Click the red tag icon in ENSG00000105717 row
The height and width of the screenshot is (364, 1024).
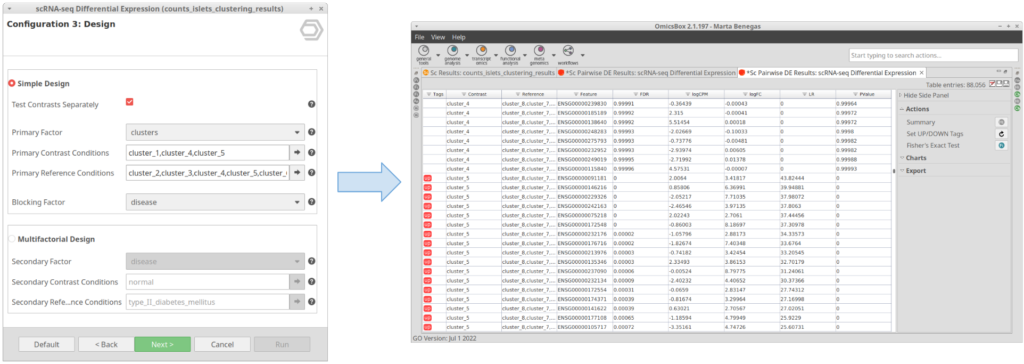427,327
